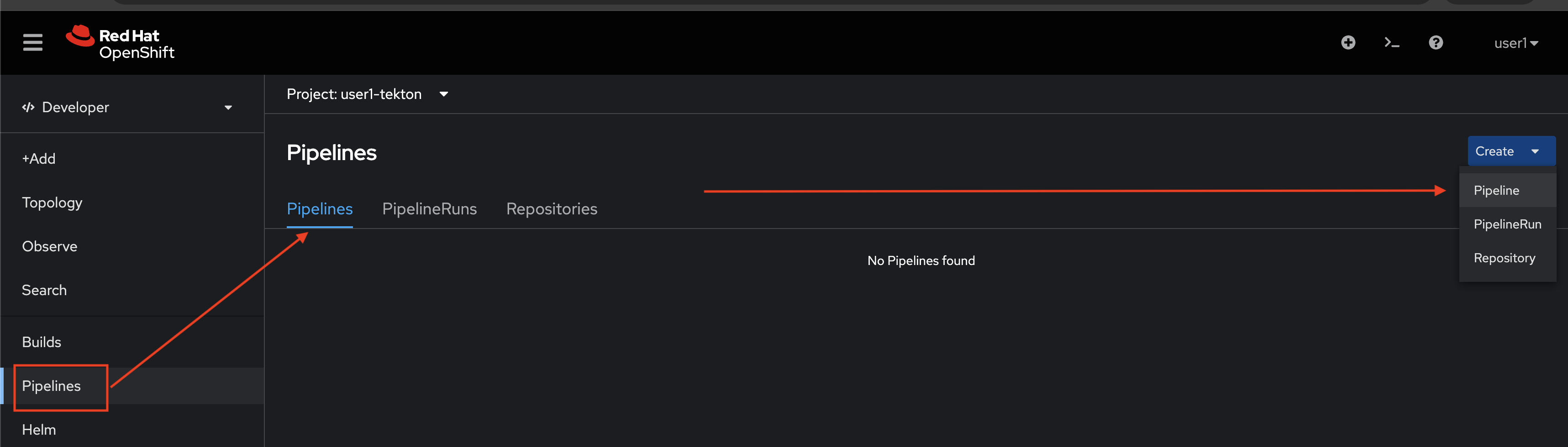Expand the Developer perspective switcher
The height and width of the screenshot is (447, 1568).
(x=127, y=108)
